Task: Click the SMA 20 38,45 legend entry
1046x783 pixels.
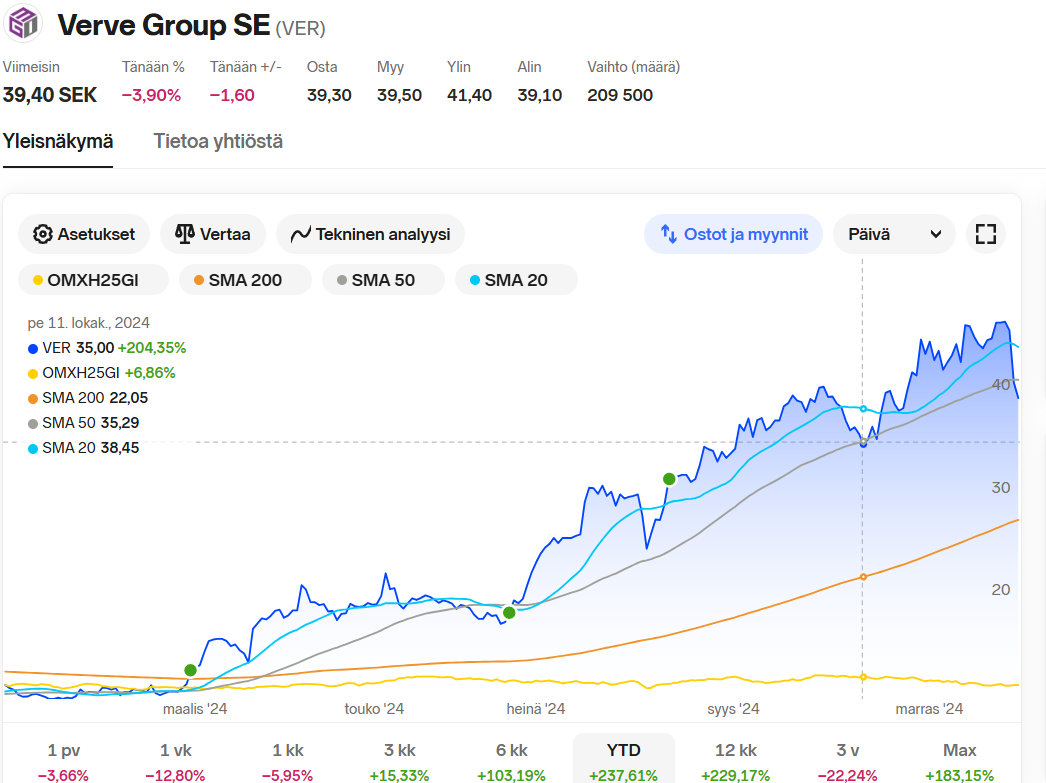Action: click(83, 448)
